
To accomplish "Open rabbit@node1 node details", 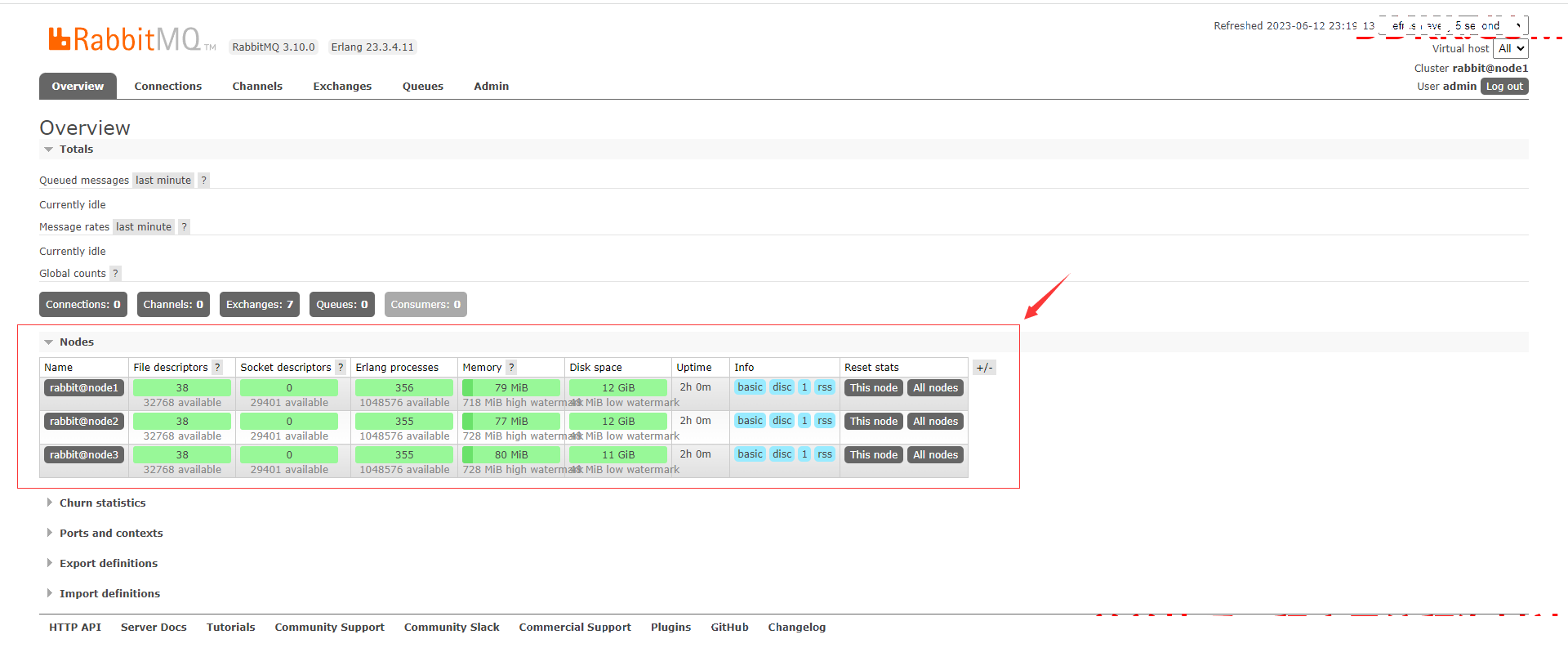I will tap(84, 388).
